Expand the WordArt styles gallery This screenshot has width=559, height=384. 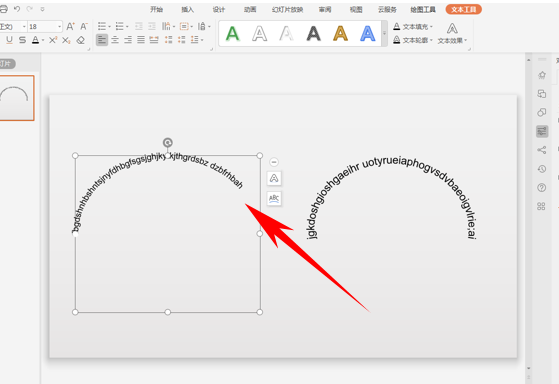[384, 34]
